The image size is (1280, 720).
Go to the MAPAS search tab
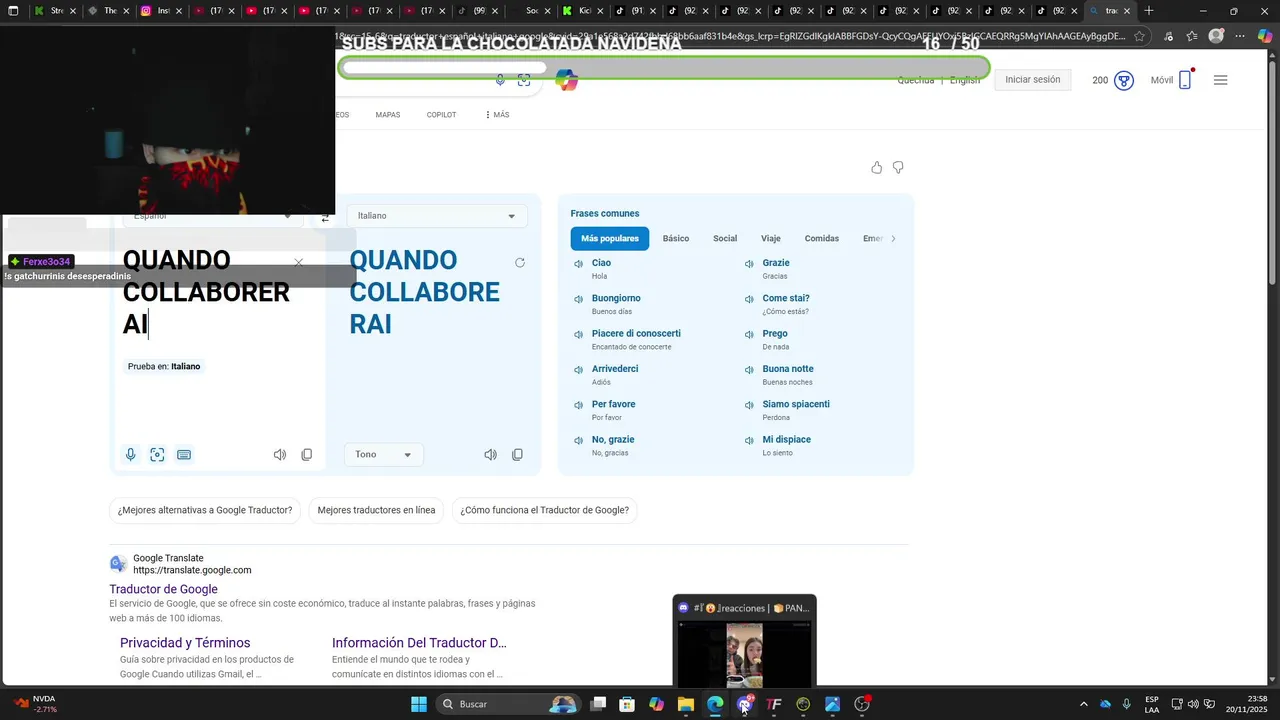click(388, 115)
